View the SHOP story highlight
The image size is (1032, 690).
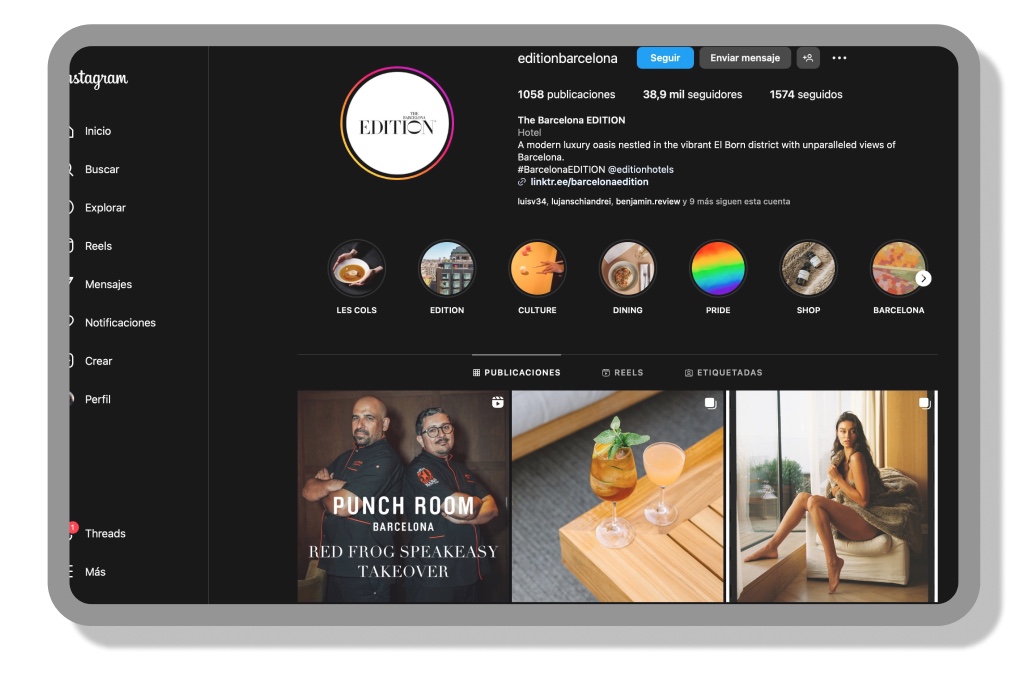point(808,268)
